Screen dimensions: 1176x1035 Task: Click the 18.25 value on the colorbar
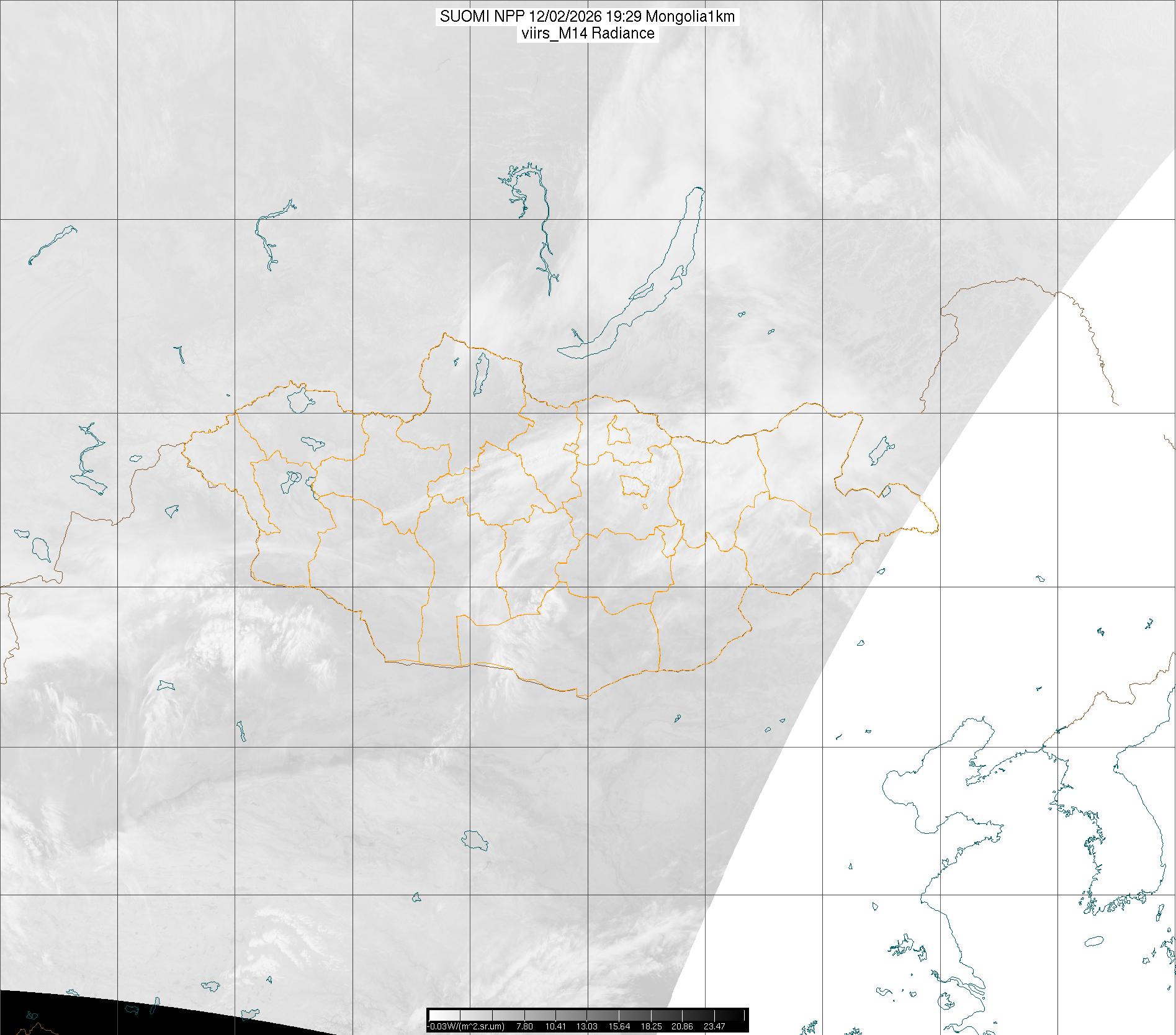(x=651, y=1026)
